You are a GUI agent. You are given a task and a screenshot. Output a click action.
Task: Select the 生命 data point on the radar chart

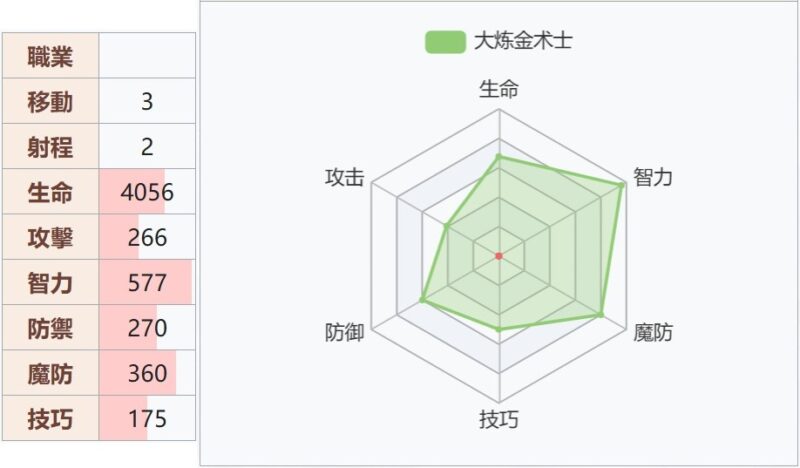coord(499,156)
